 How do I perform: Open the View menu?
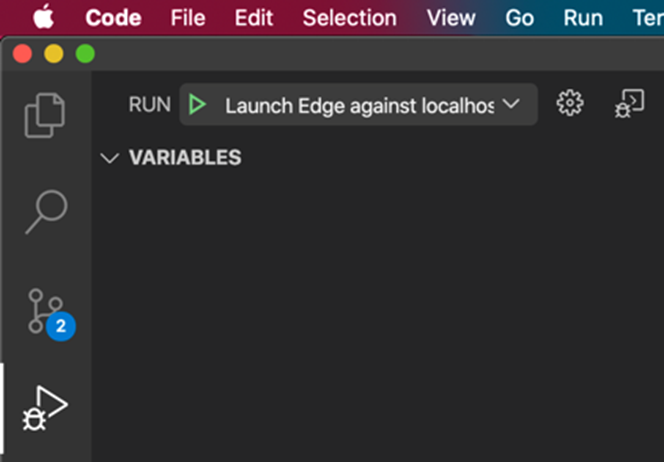point(451,18)
